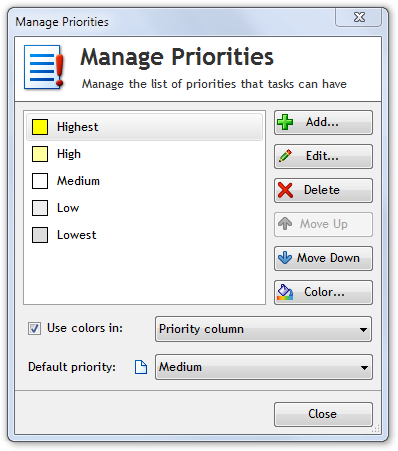Click the gray Move Up arrow icon
The width and height of the screenshot is (398, 451).
285,224
